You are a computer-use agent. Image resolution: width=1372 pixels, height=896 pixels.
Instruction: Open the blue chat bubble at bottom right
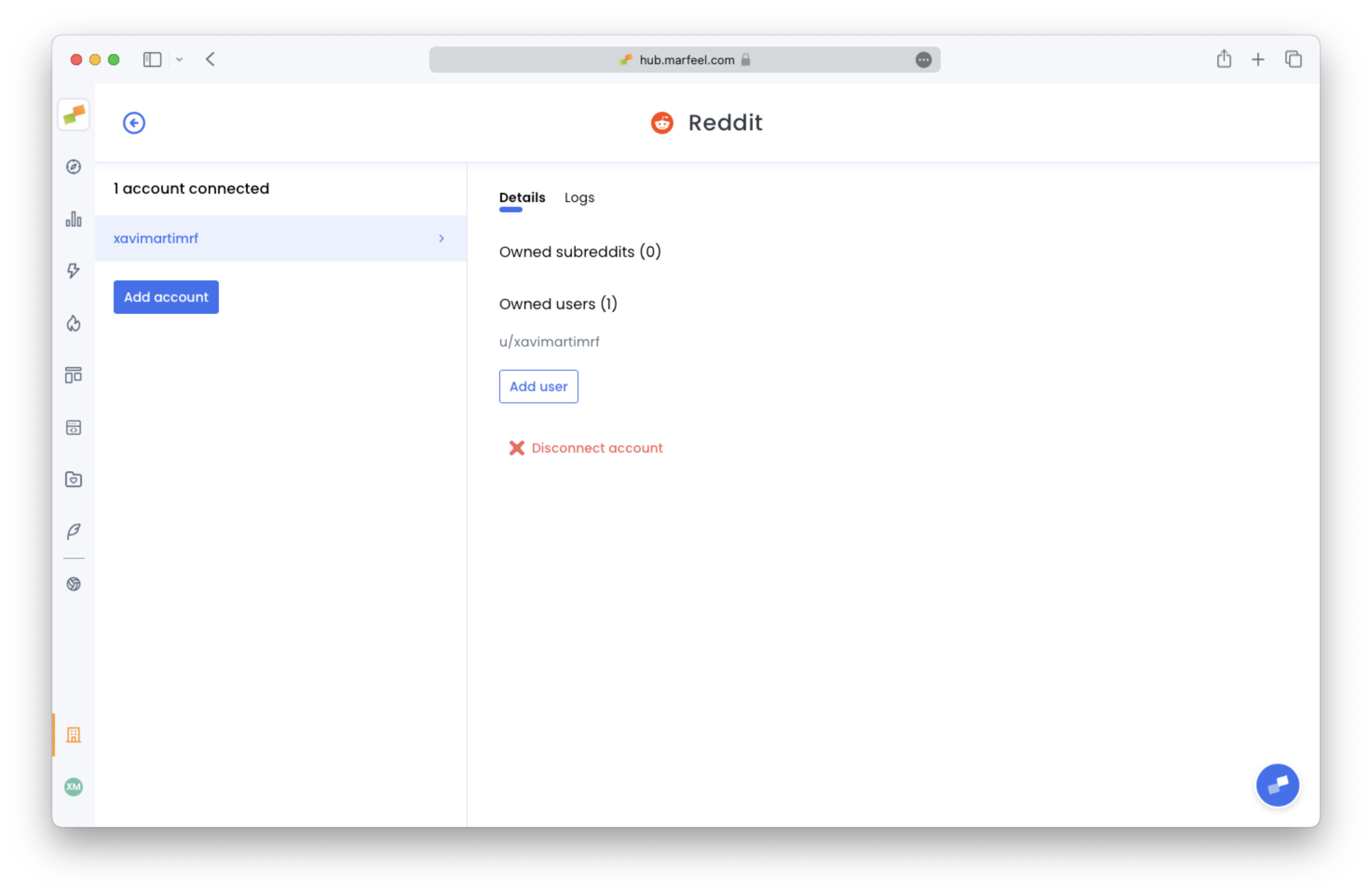(1277, 785)
